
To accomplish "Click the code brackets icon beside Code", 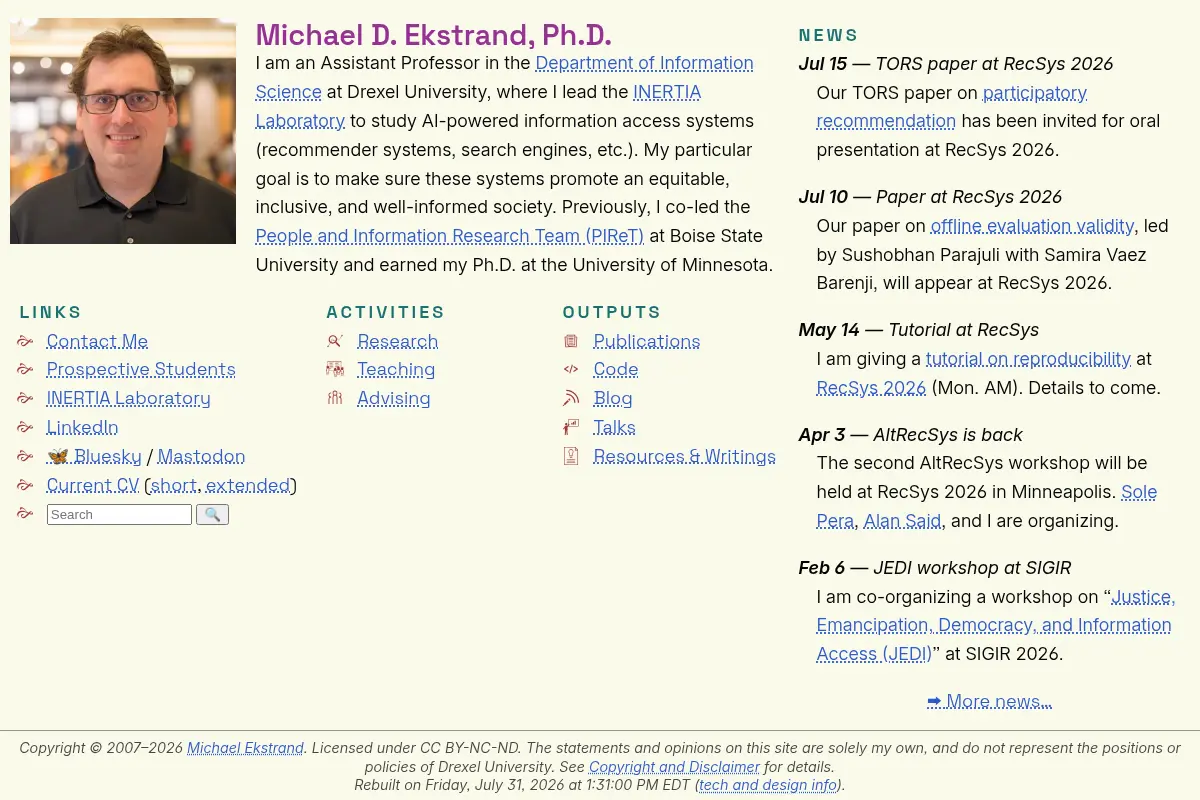I will point(571,369).
